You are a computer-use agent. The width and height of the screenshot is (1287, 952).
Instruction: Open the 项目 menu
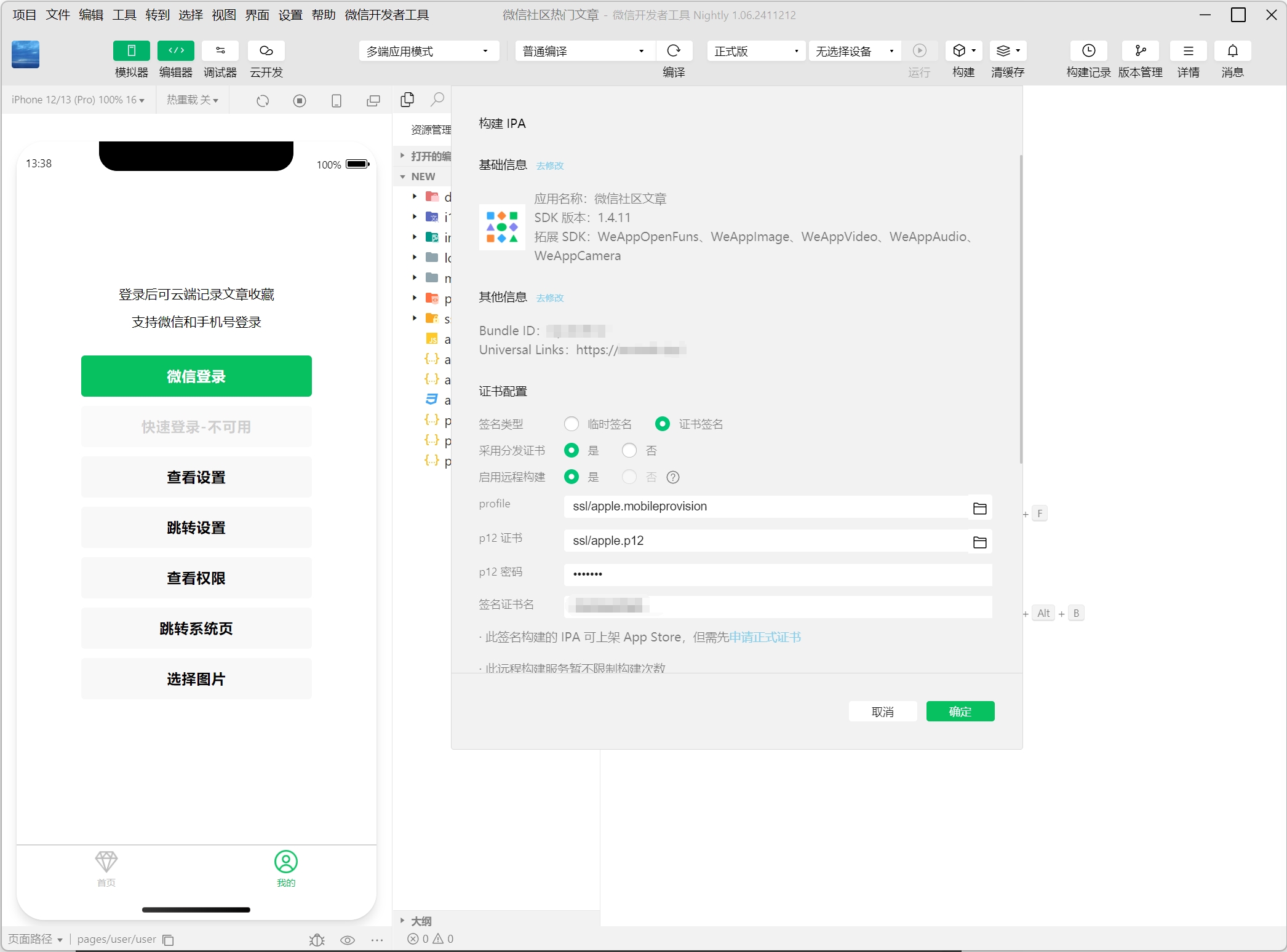click(24, 15)
